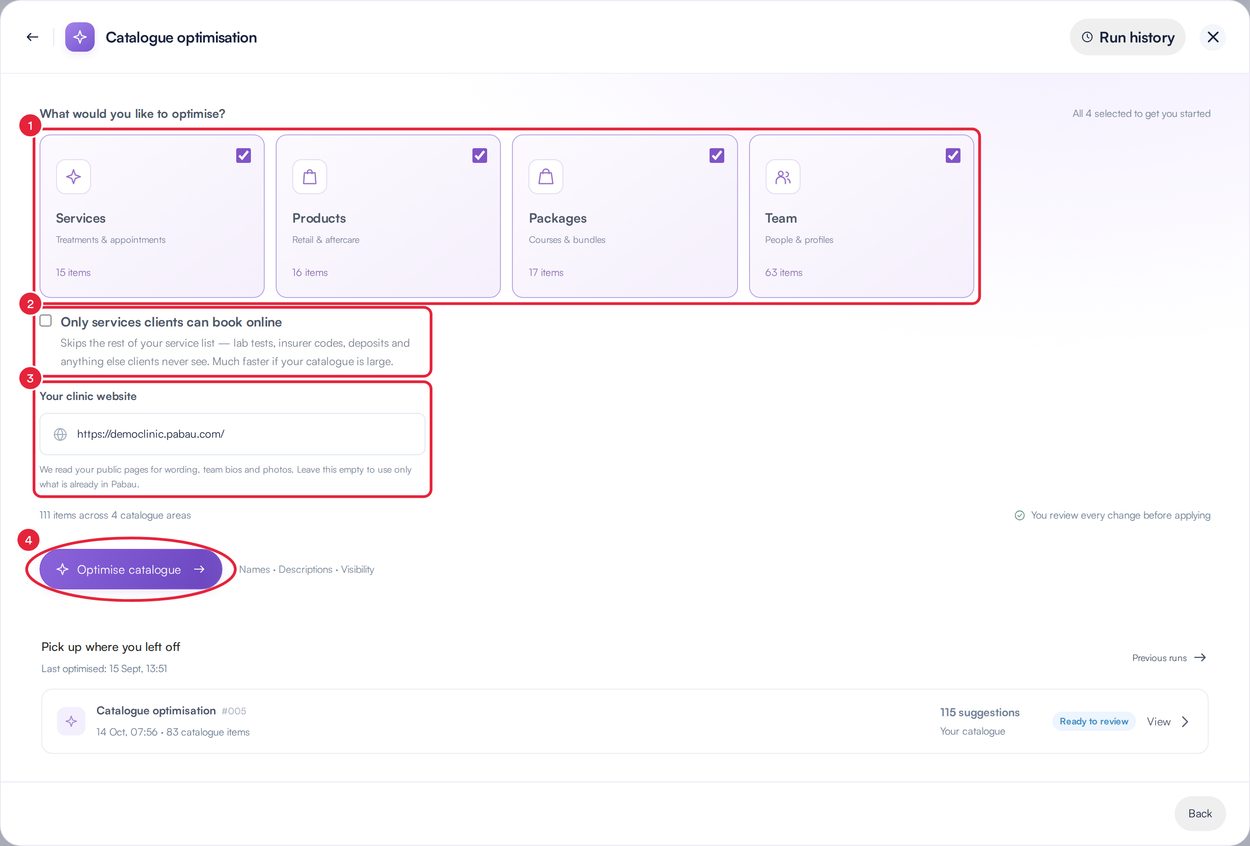Image resolution: width=1250 pixels, height=846 pixels.
Task: Focus the clinic website URL field
Action: [x=232, y=434]
